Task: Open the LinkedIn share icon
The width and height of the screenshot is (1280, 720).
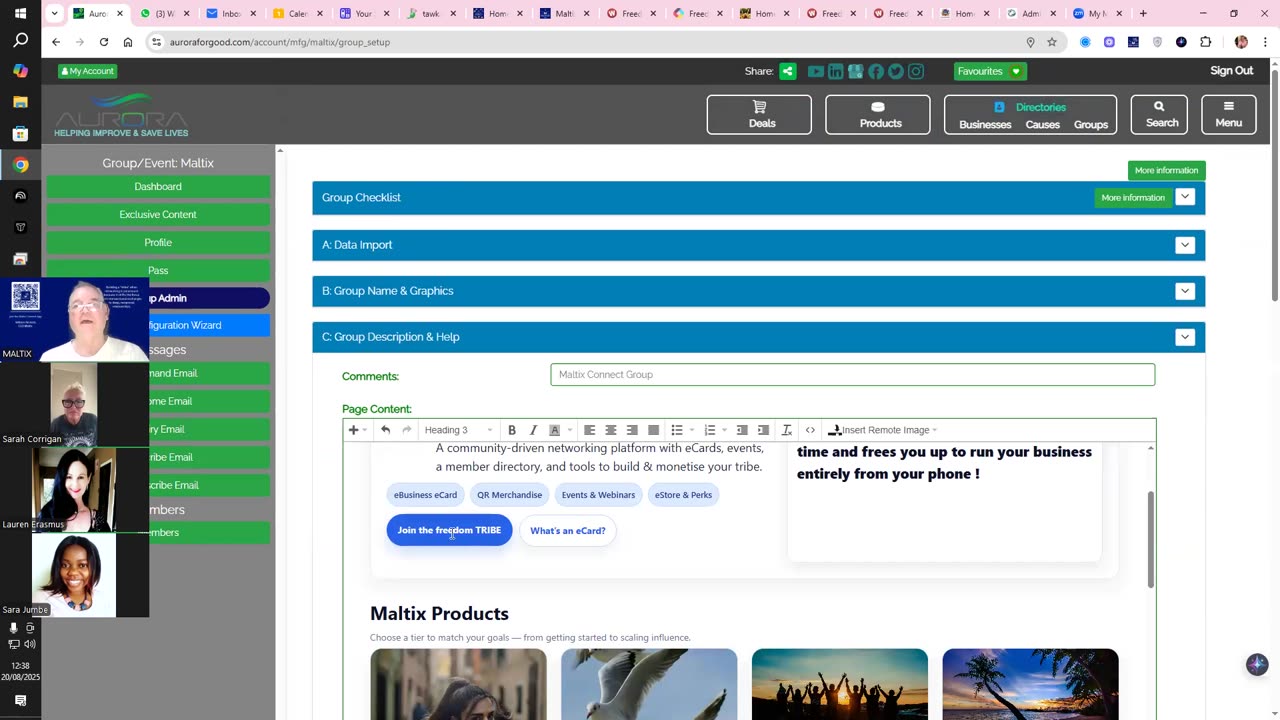Action: click(836, 71)
